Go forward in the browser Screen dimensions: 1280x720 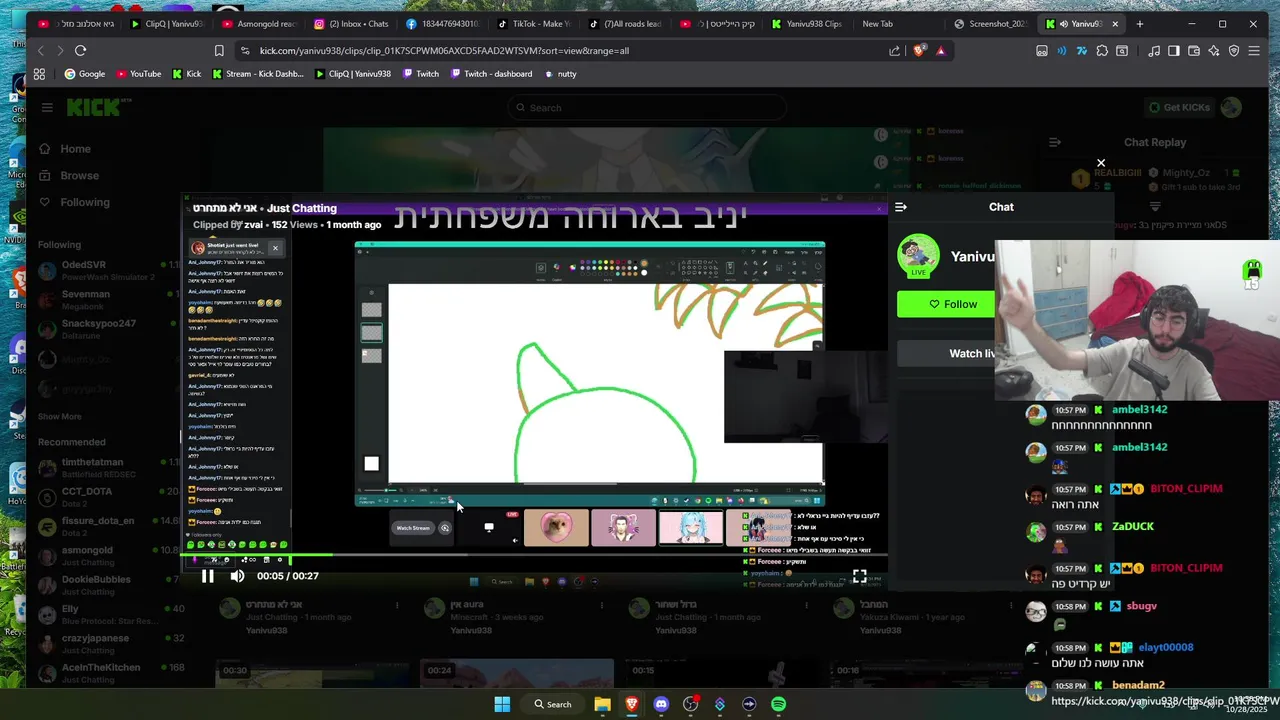tap(60, 51)
